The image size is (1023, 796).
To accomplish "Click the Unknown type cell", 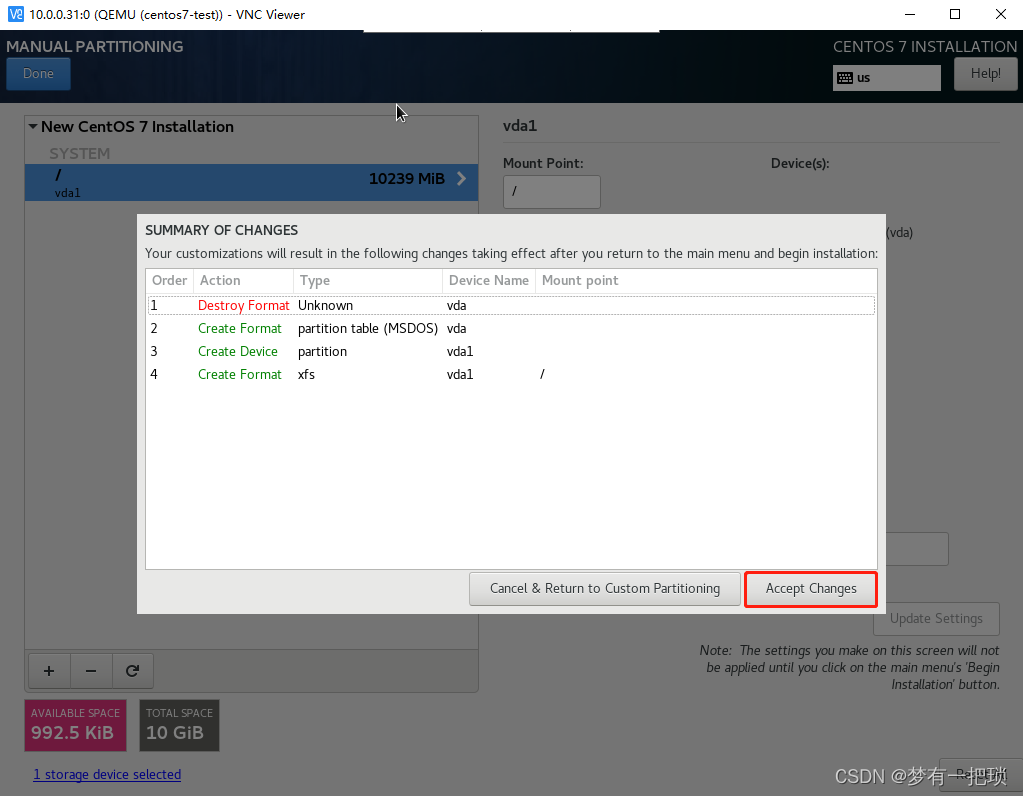I will click(x=326, y=305).
